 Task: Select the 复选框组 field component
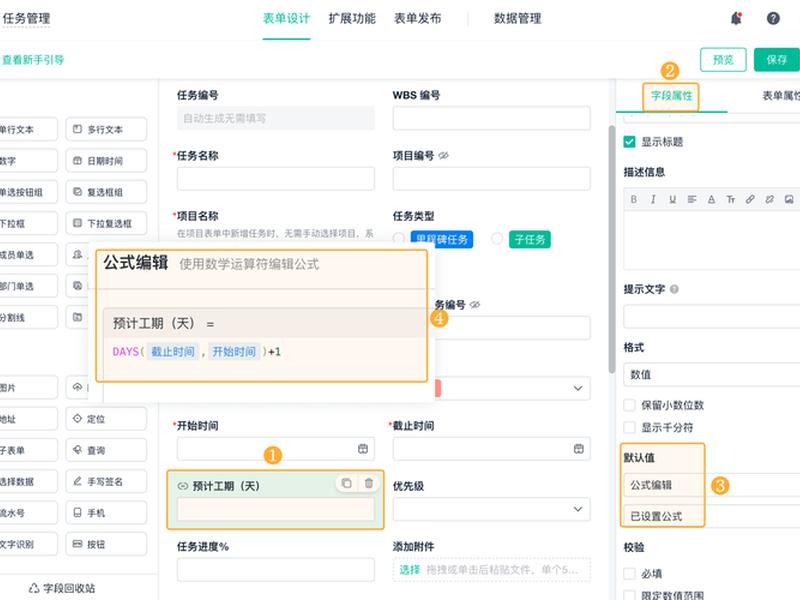[106, 192]
